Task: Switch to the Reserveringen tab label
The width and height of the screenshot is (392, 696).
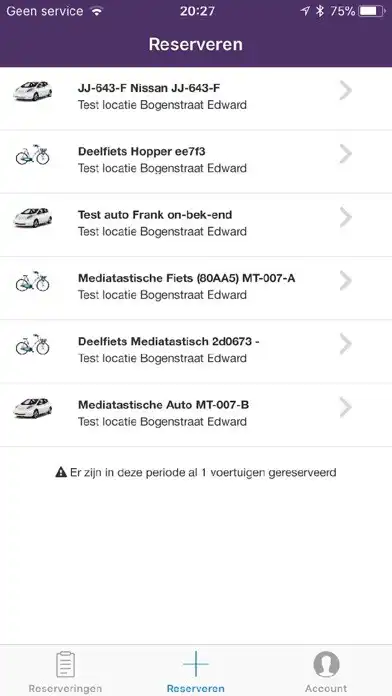Action: (x=65, y=689)
